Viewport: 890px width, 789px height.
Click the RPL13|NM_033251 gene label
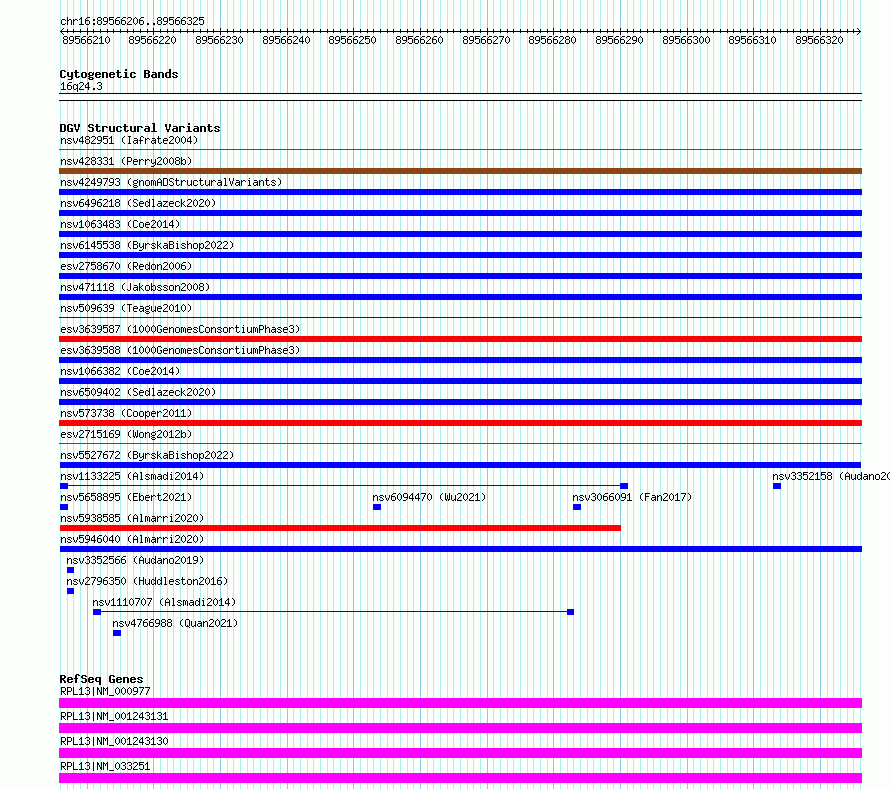pos(105,766)
